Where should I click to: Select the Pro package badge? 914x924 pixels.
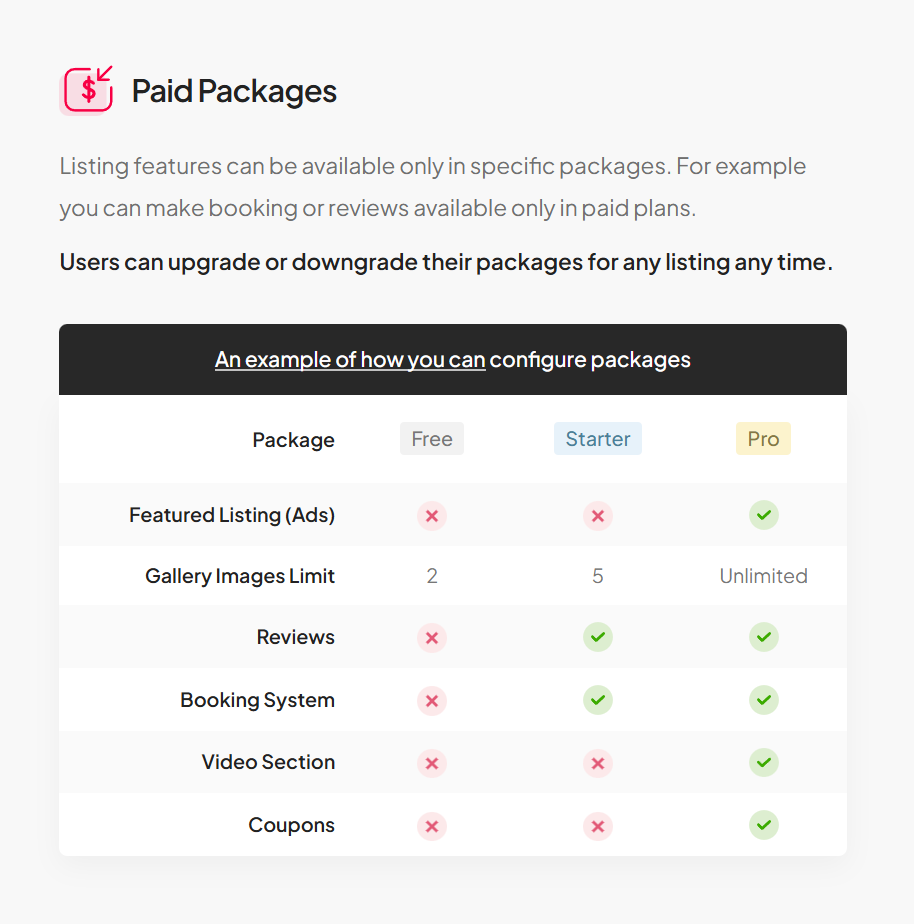763,438
